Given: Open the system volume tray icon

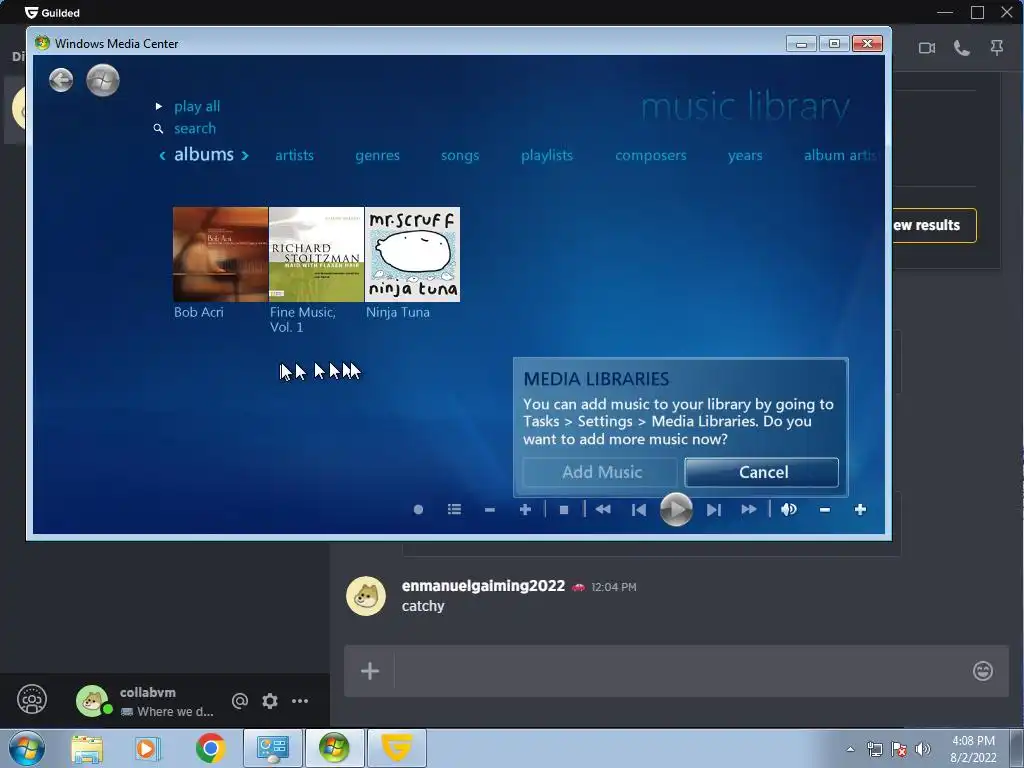Looking at the screenshot, I should tap(923, 749).
